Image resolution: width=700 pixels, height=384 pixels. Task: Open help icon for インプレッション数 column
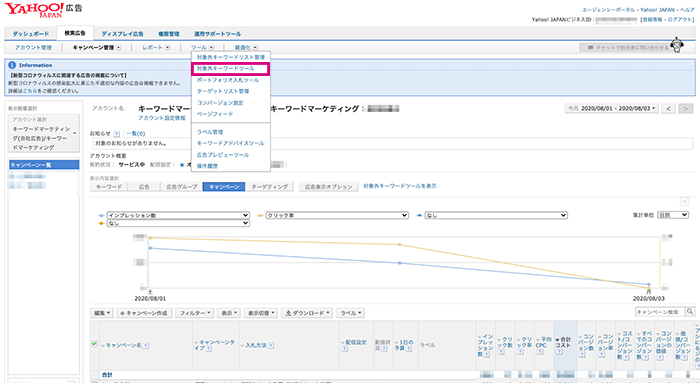pyautogui.click(x=487, y=355)
